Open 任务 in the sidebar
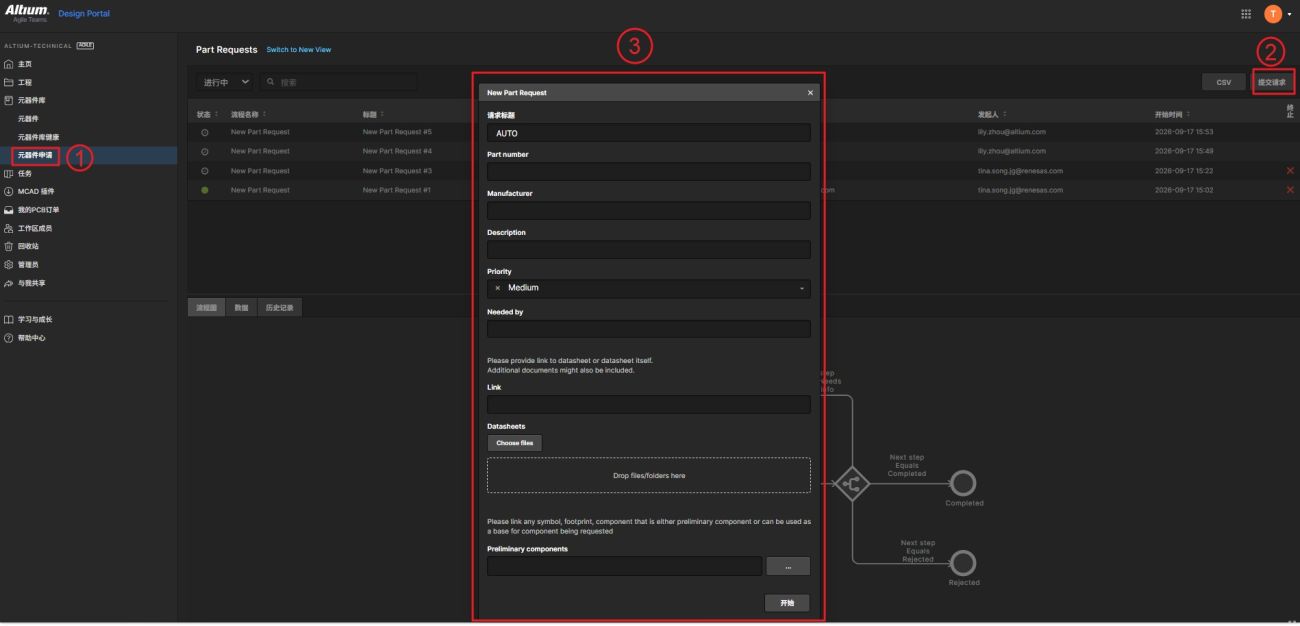 27,173
